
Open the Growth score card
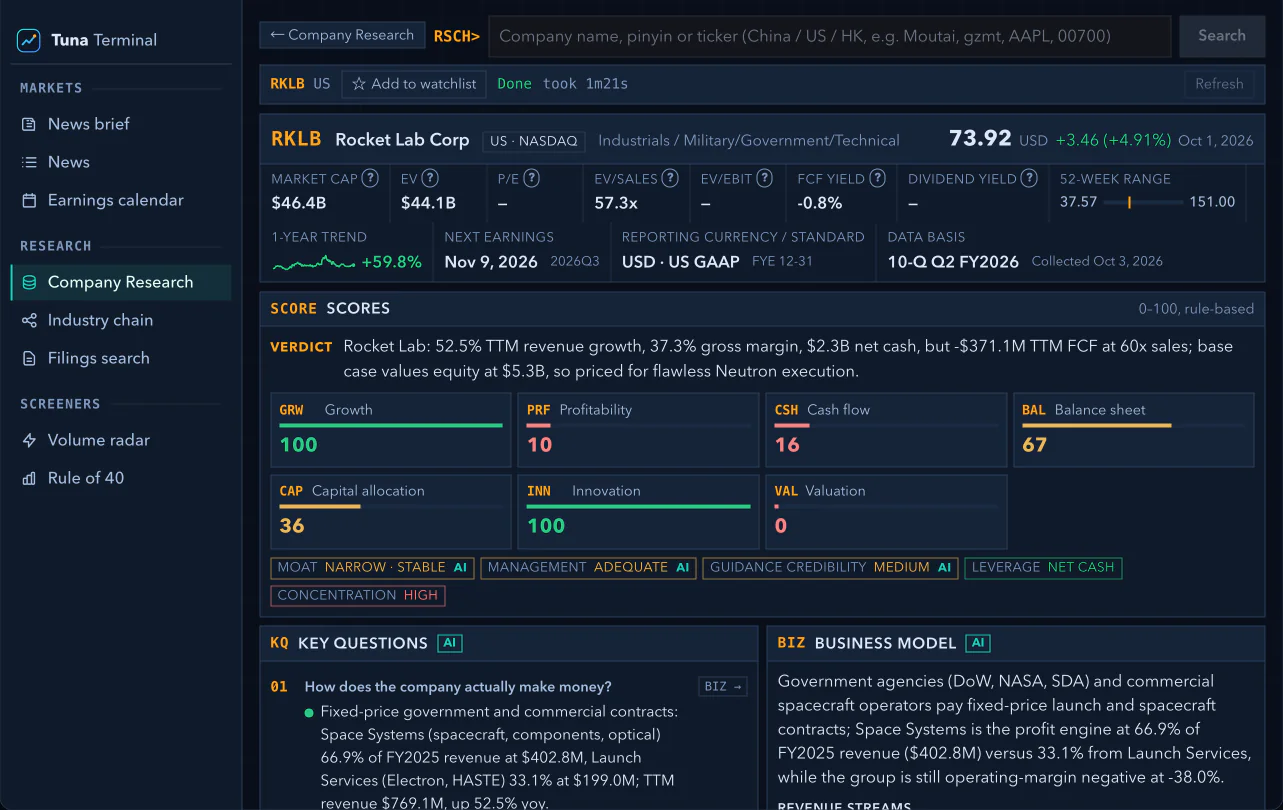391,430
